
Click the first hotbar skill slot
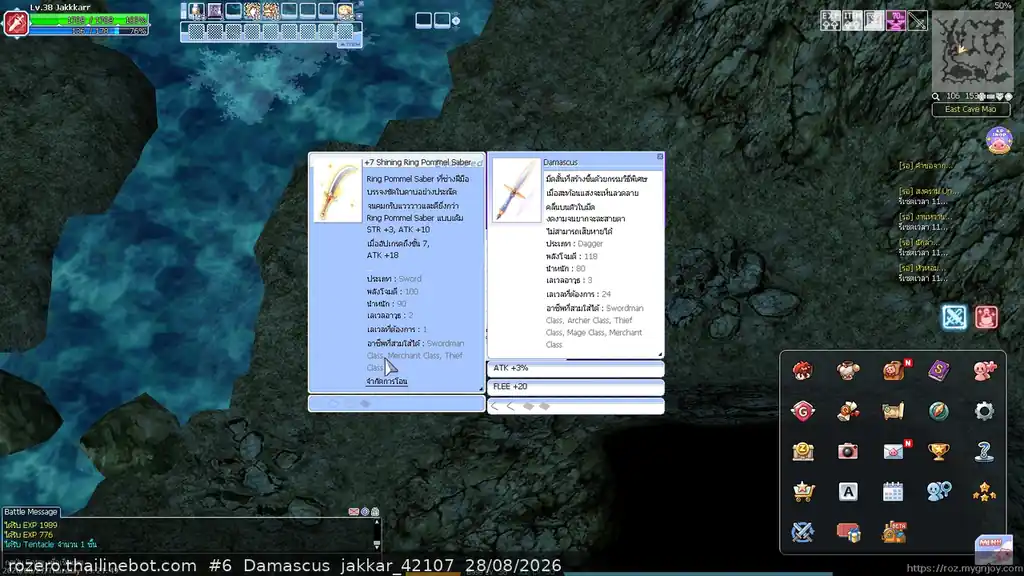197,11
